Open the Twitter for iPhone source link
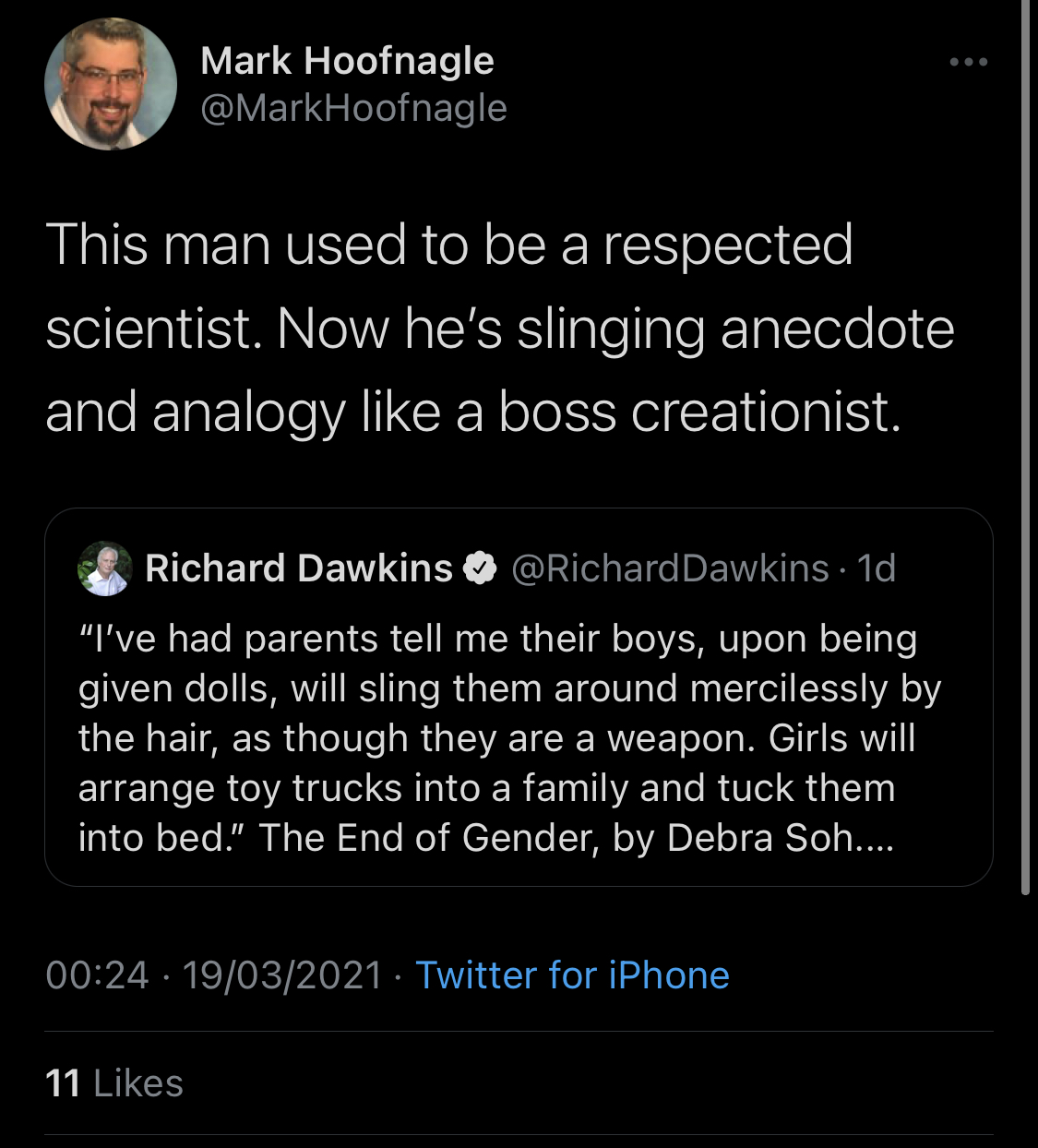 click(572, 975)
